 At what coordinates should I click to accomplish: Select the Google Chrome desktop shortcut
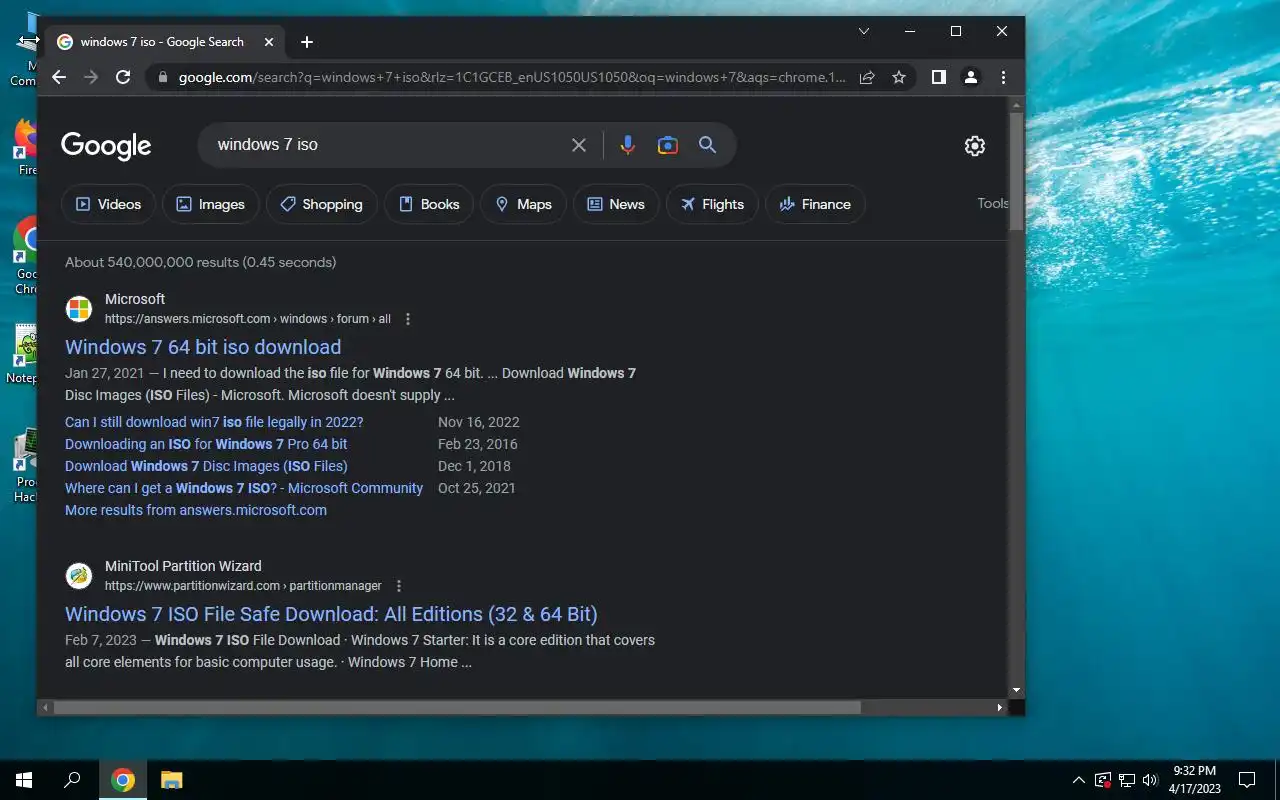coord(26,256)
